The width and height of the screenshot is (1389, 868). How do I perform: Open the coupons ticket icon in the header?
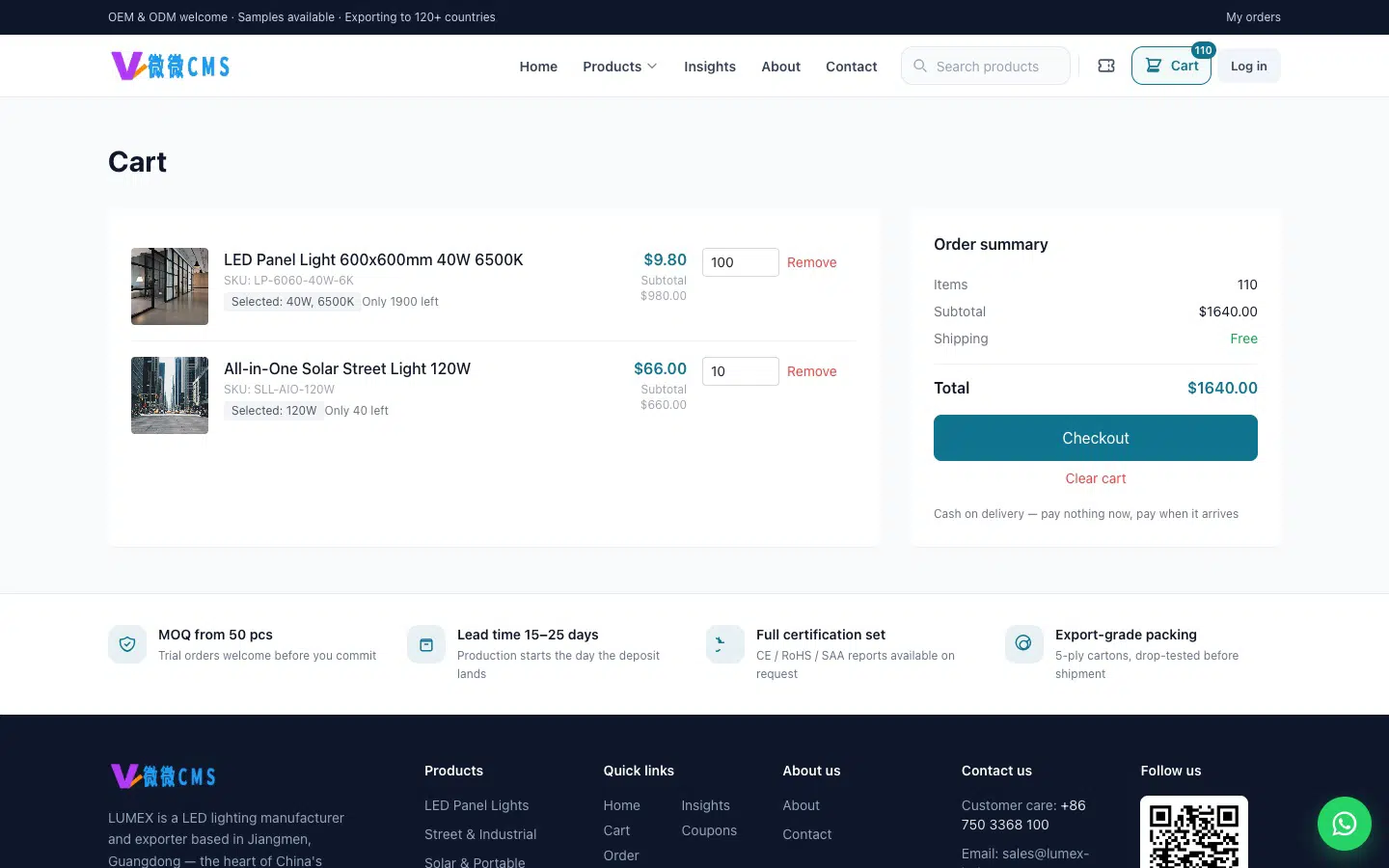(1106, 66)
